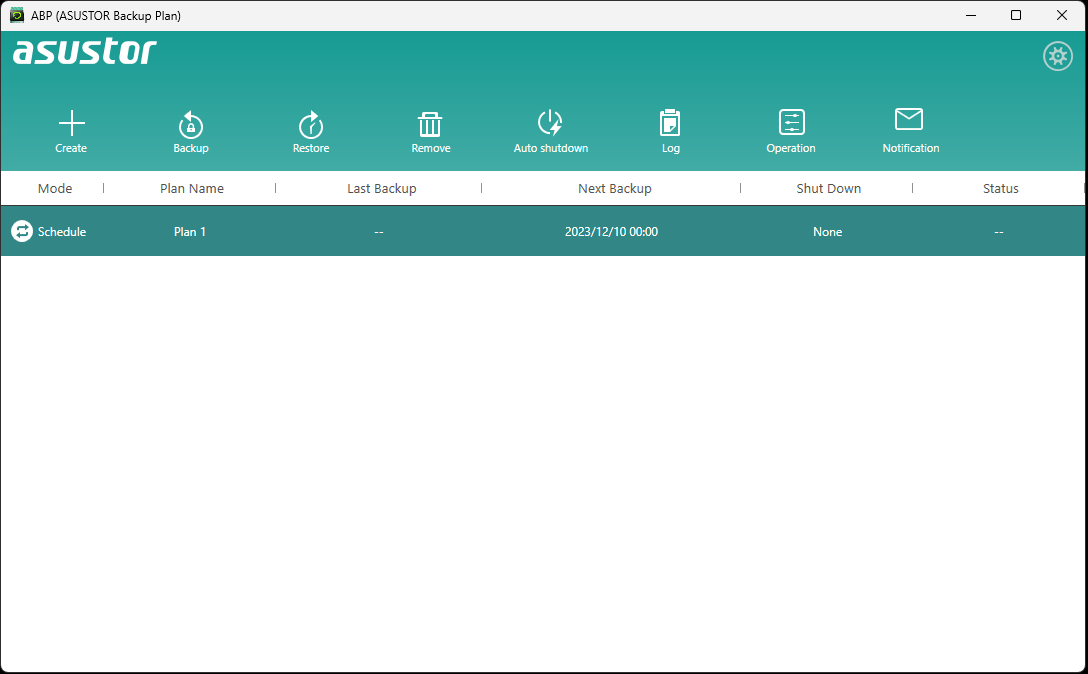Open settings via the gear icon
1088x674 pixels.
point(1057,56)
